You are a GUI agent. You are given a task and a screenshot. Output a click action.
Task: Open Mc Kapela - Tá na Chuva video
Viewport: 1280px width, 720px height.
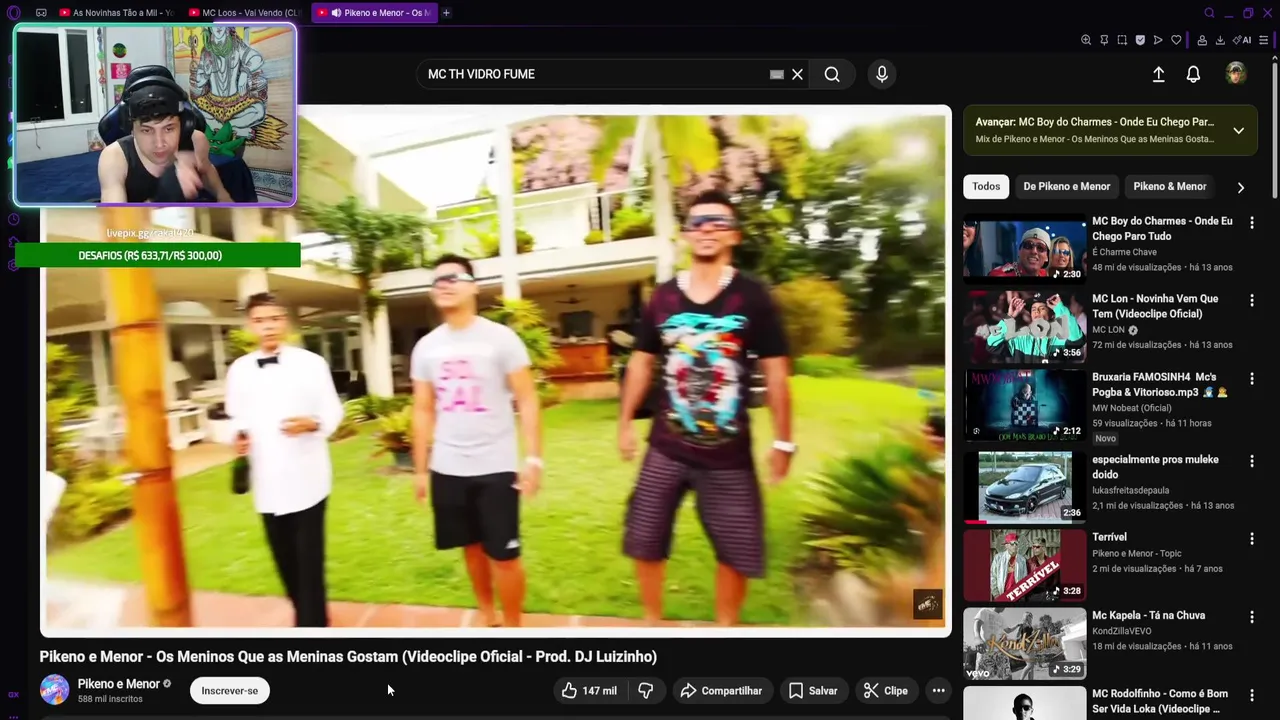coord(1024,643)
